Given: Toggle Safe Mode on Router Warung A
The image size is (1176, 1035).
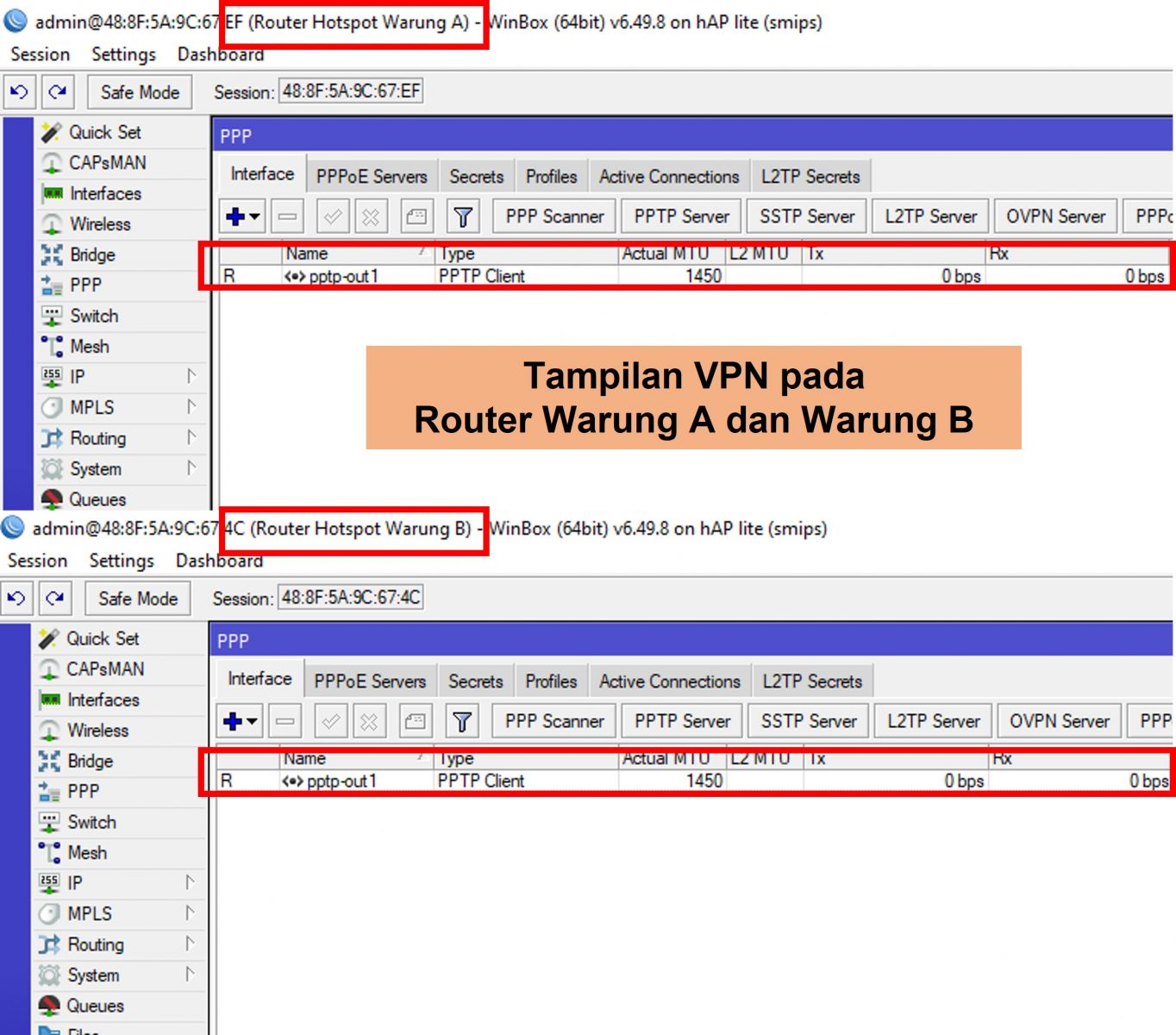Looking at the screenshot, I should pos(140,91).
